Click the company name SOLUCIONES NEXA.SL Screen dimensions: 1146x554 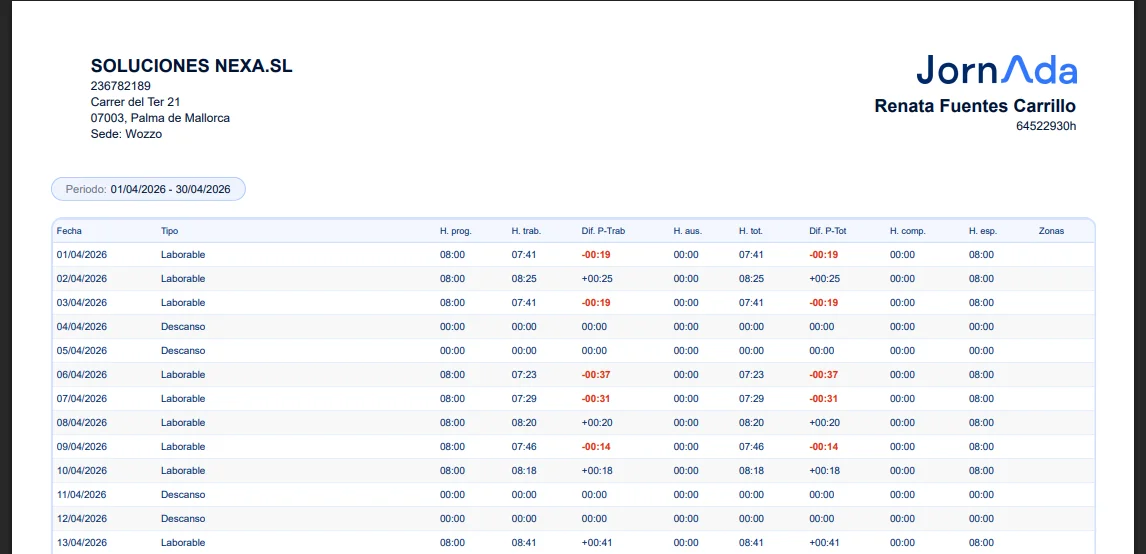pyautogui.click(x=191, y=66)
